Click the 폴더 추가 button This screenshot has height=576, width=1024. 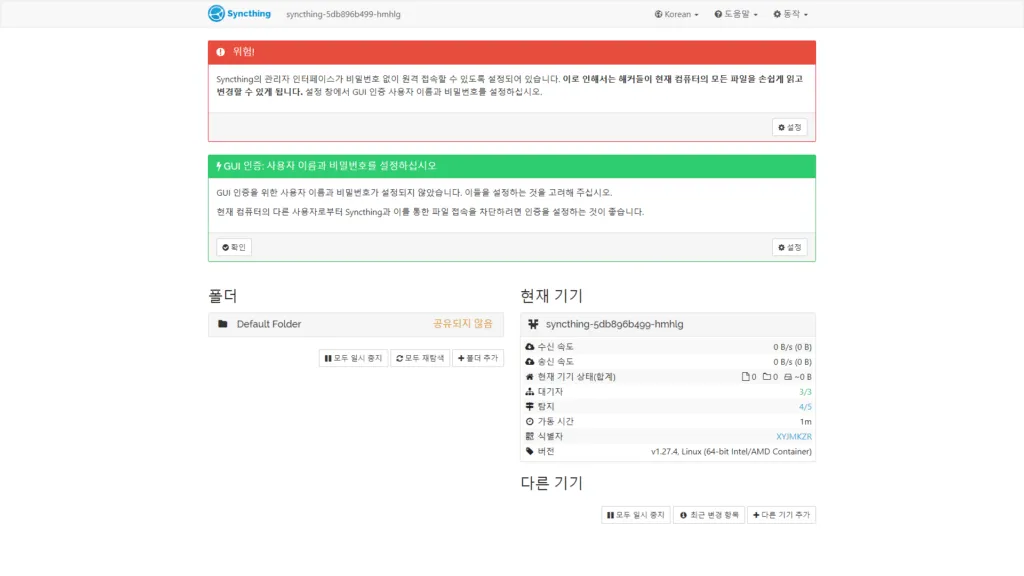point(477,357)
